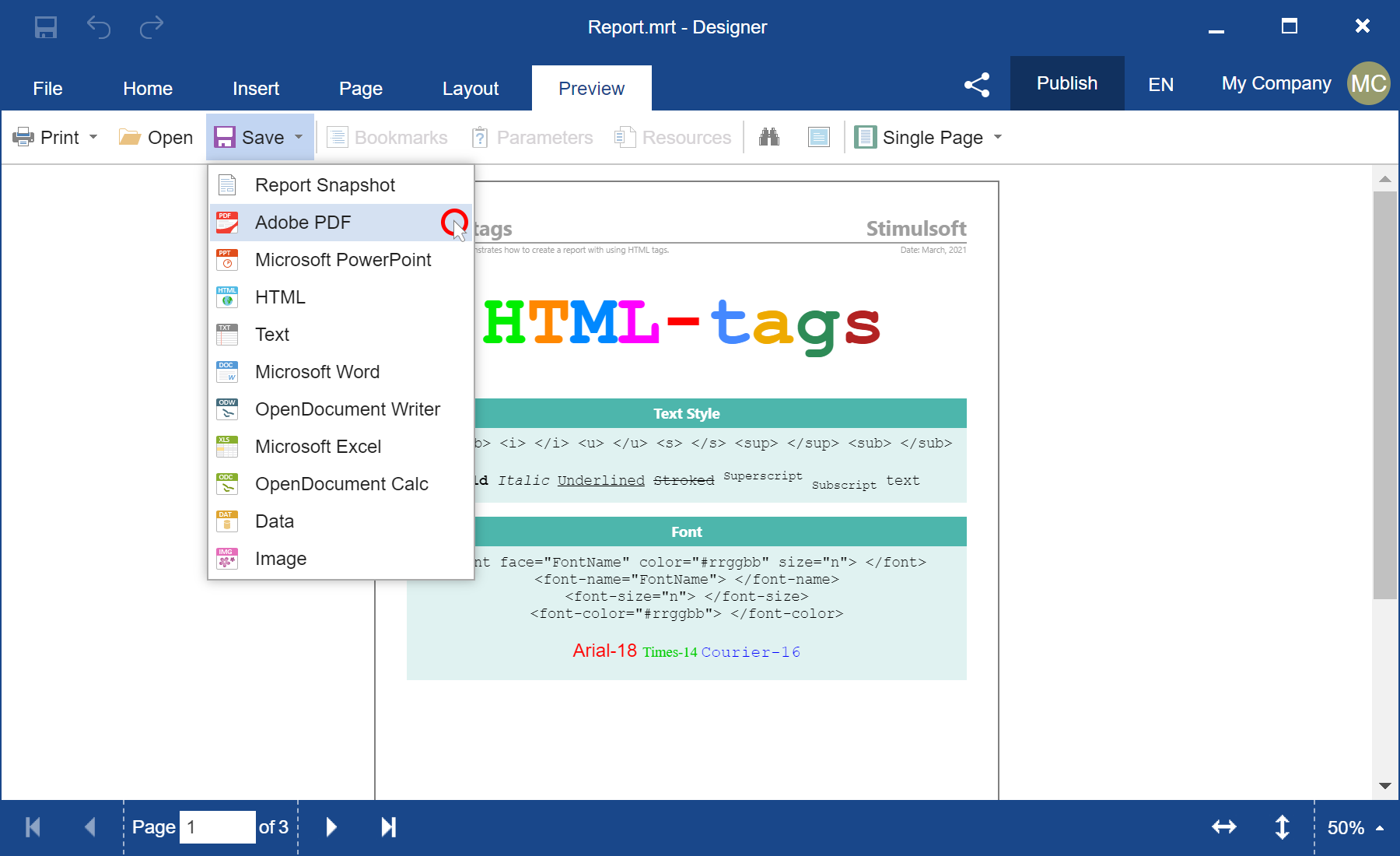Open the File menu
Screen dimensions: 1400x856
[47, 89]
